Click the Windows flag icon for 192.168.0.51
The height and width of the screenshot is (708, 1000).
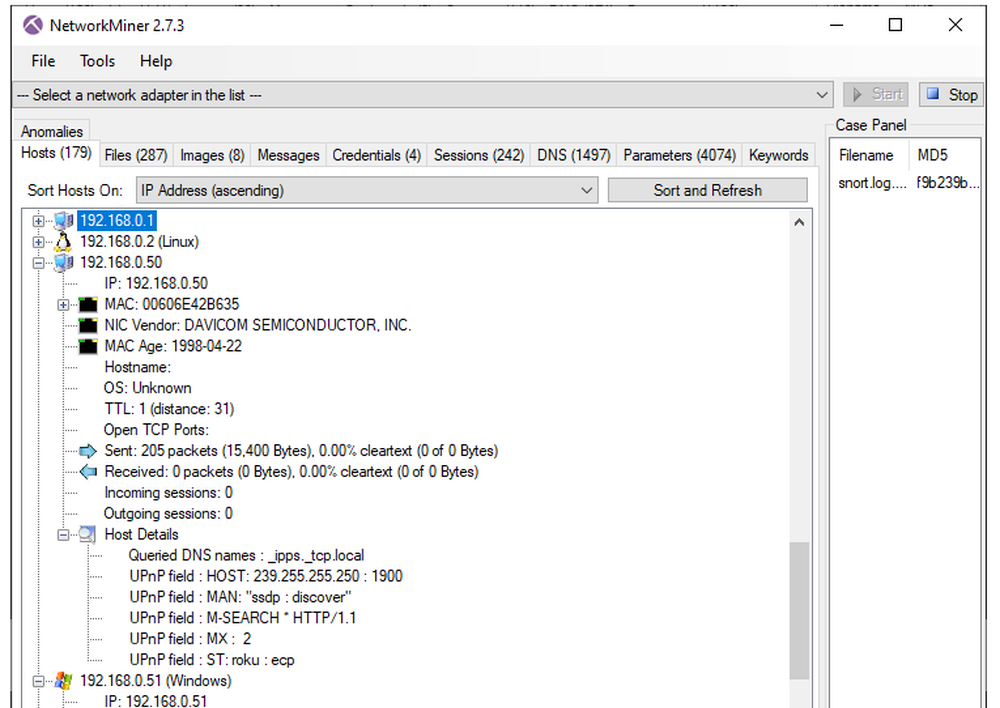click(63, 681)
